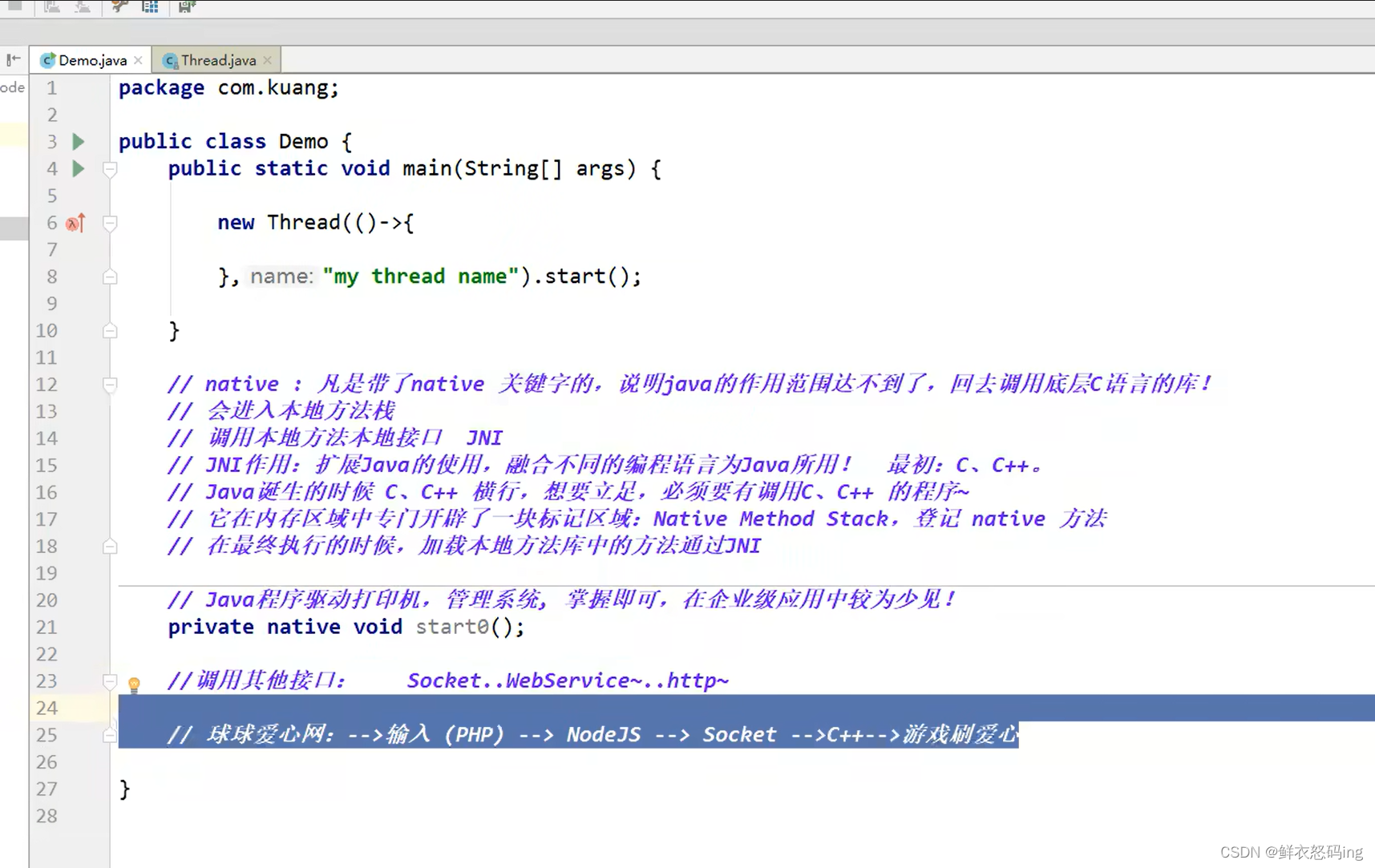Collapse the comment block fold on line 12

[110, 385]
